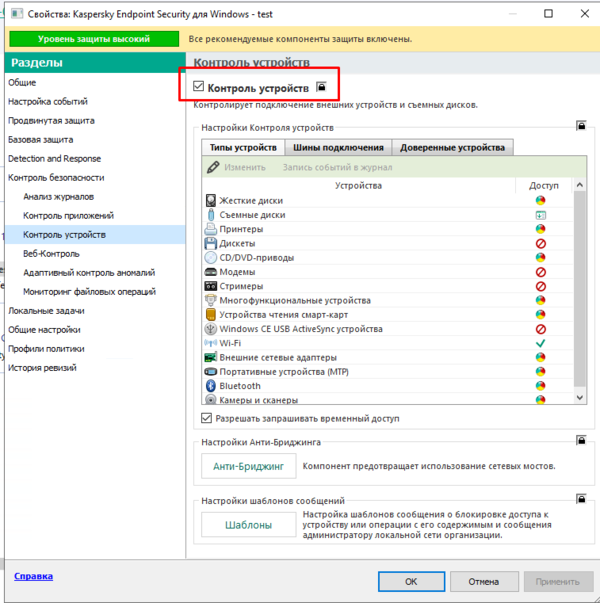Open the Справка help link
This screenshot has width=600, height=603.
click(33, 576)
